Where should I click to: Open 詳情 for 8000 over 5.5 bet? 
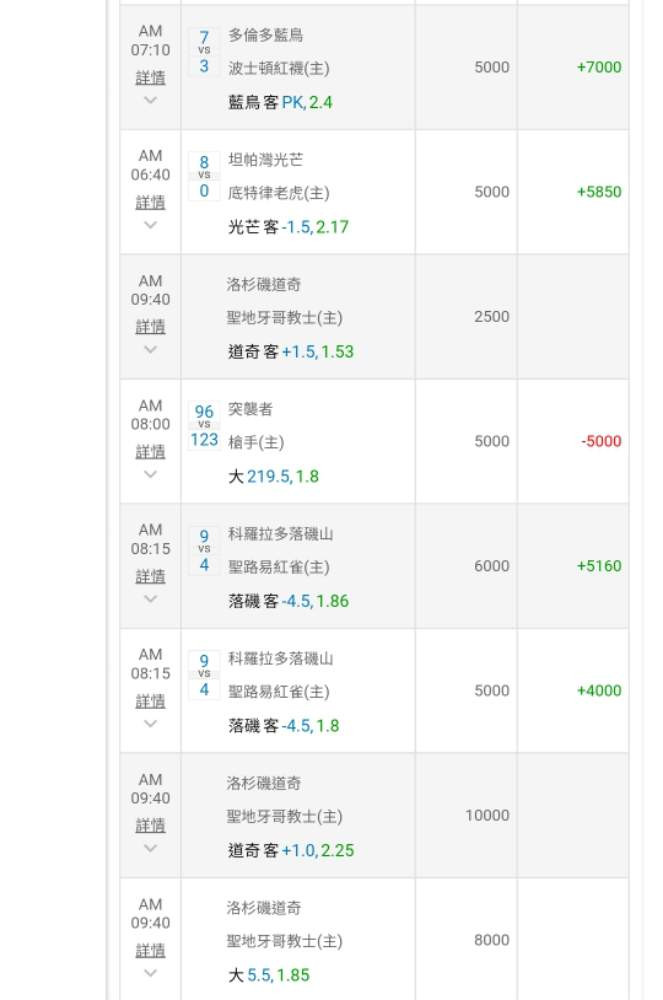[x=150, y=950]
